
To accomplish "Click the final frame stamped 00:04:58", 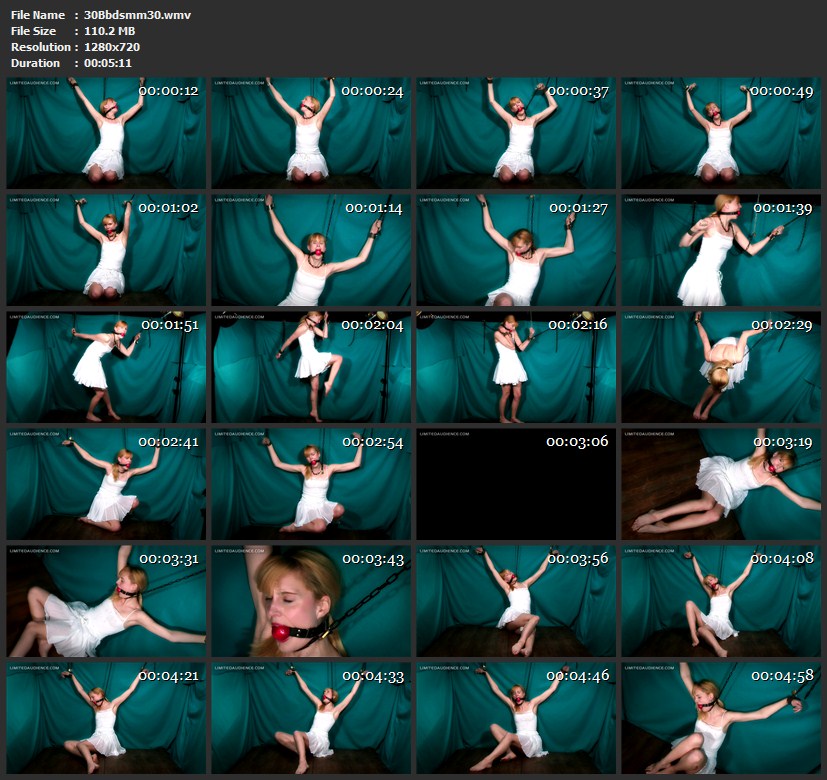I will [721, 718].
